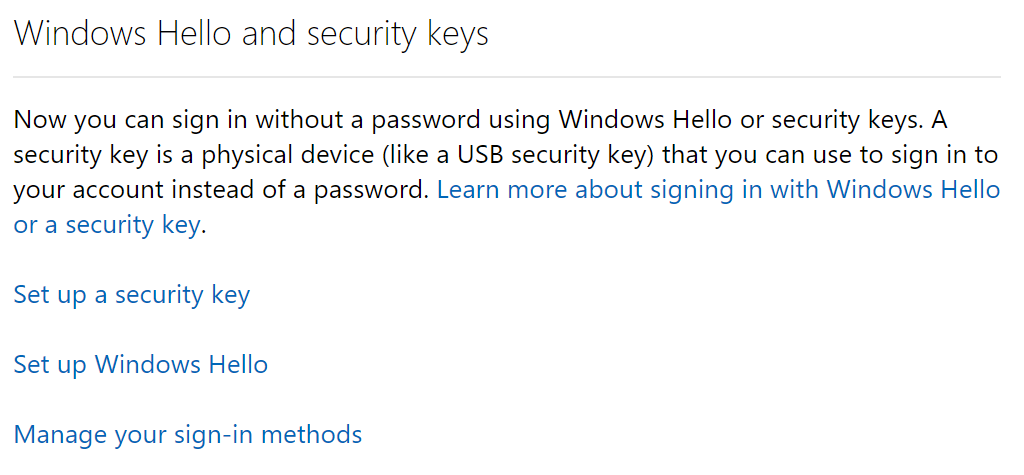Image resolution: width=1024 pixels, height=475 pixels.
Task: Click the "USB security key" parenthetical text
Action: coord(562,155)
